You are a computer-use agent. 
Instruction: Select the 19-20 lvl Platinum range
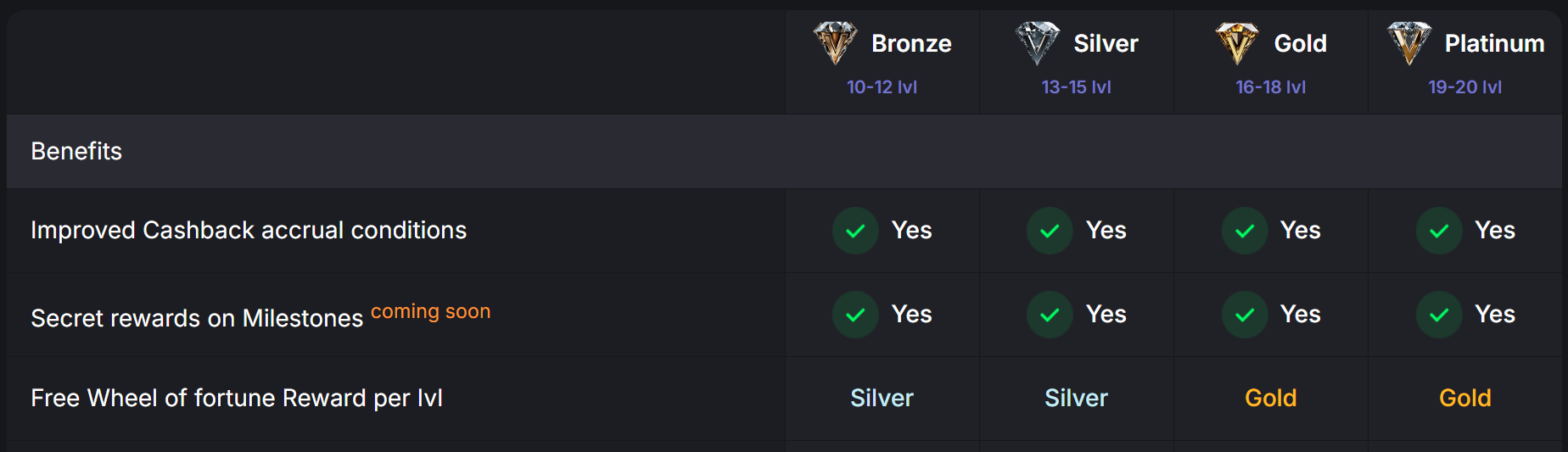(1464, 87)
